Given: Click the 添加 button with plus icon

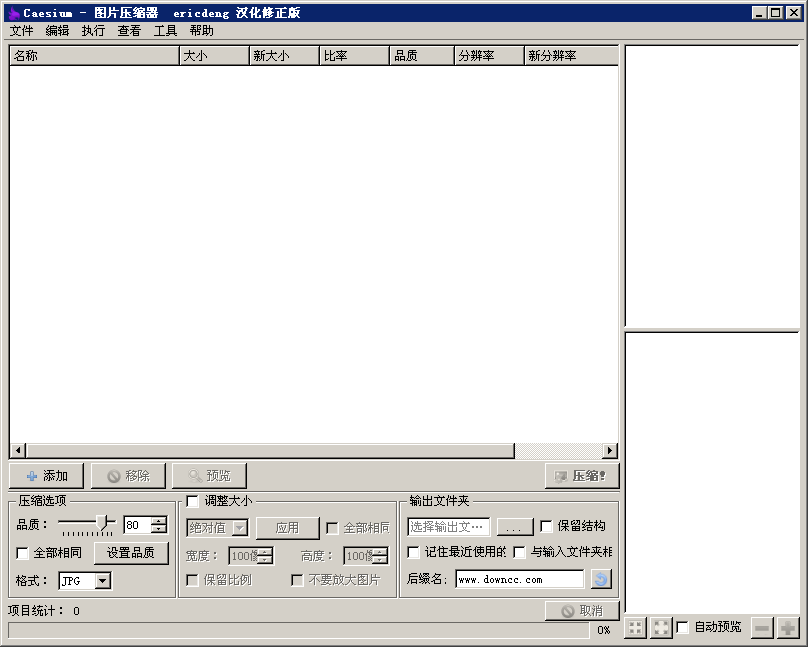Looking at the screenshot, I should (x=47, y=476).
